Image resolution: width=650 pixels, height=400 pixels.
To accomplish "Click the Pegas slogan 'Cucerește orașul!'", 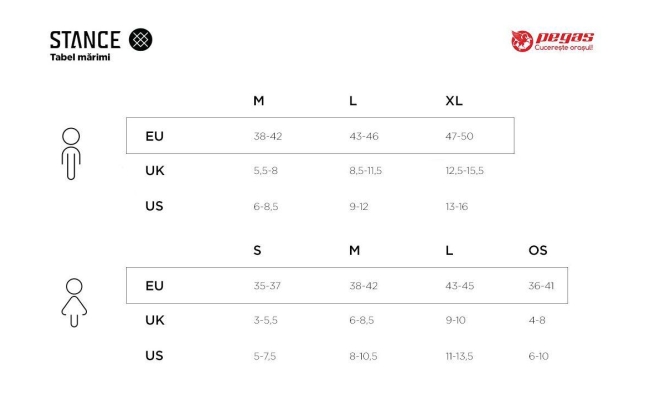I will tap(563, 48).
